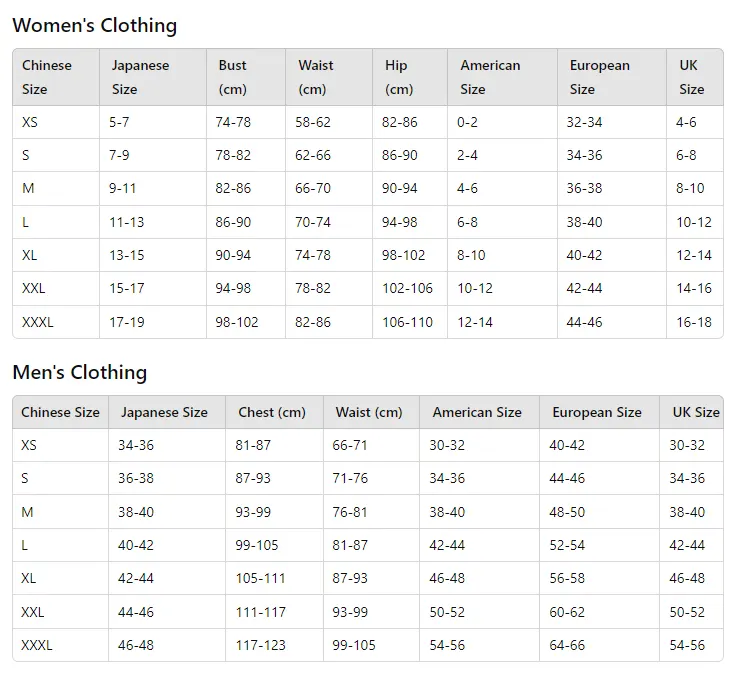Click the Chest (cm) column header
The height and width of the screenshot is (678, 740).
pos(275,412)
